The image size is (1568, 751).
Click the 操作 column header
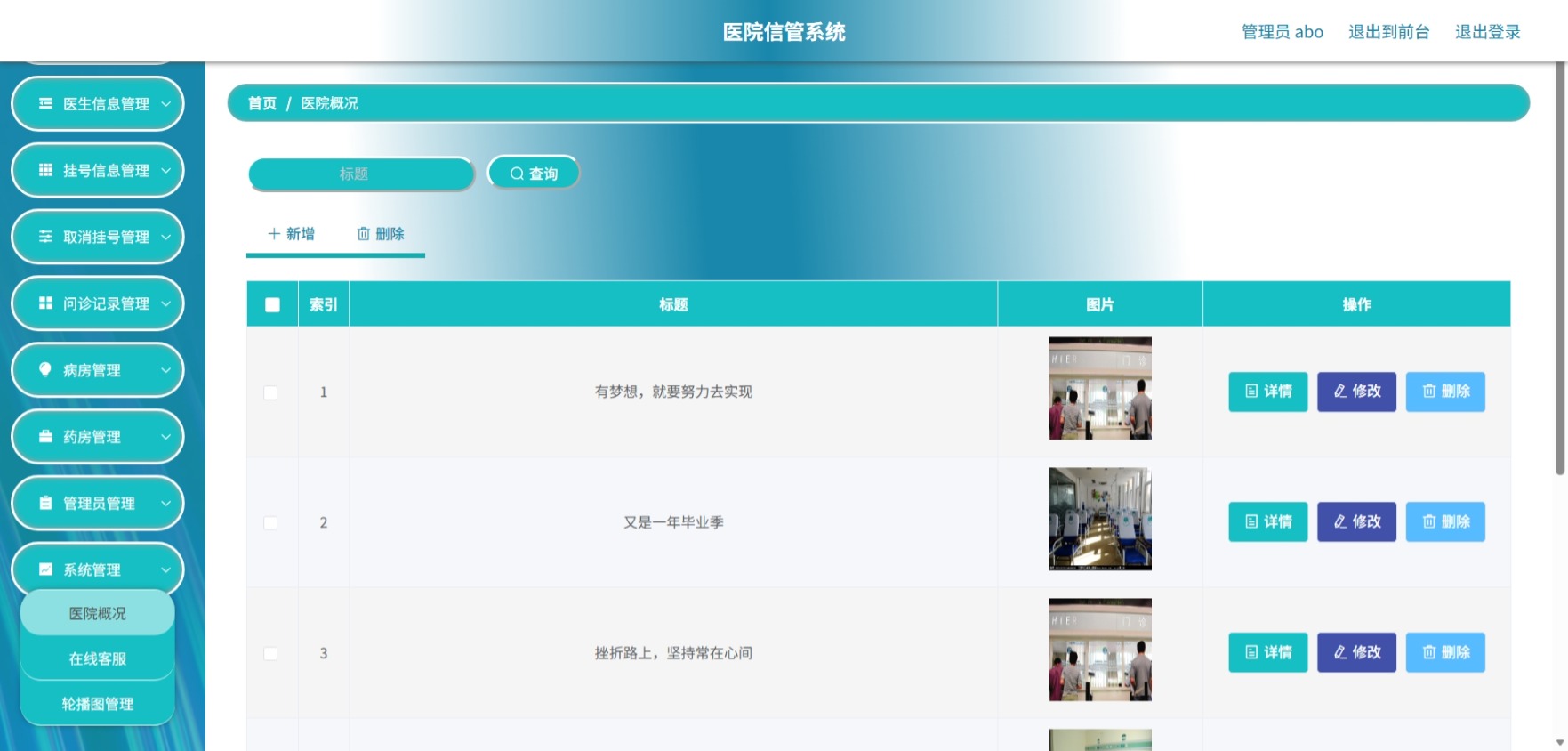coord(1356,304)
